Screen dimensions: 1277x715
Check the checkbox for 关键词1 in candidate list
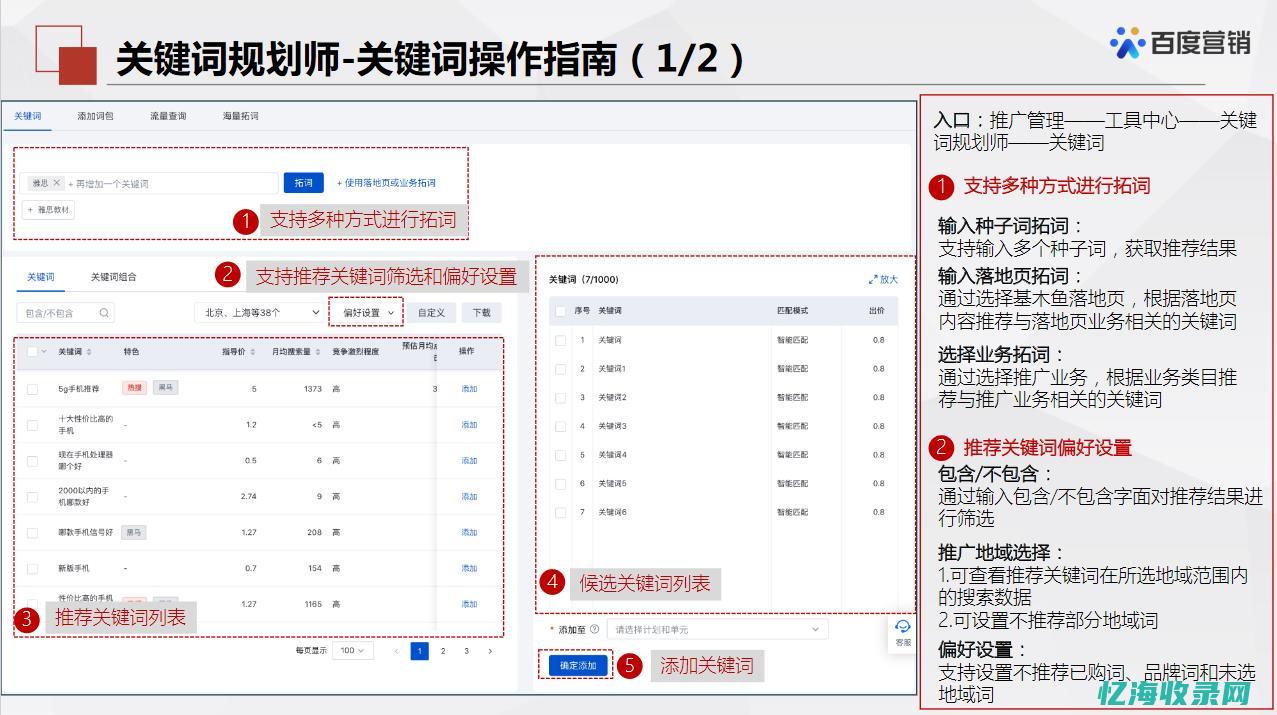pos(560,370)
